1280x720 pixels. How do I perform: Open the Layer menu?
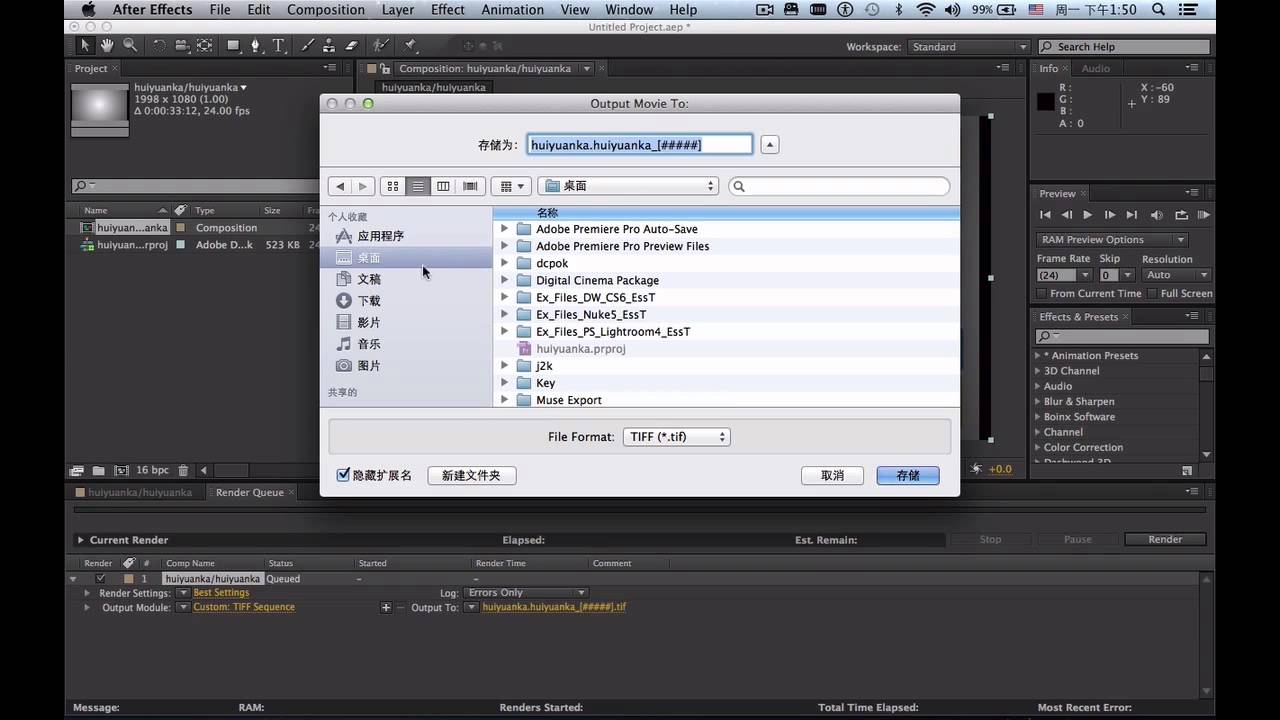pyautogui.click(x=398, y=10)
